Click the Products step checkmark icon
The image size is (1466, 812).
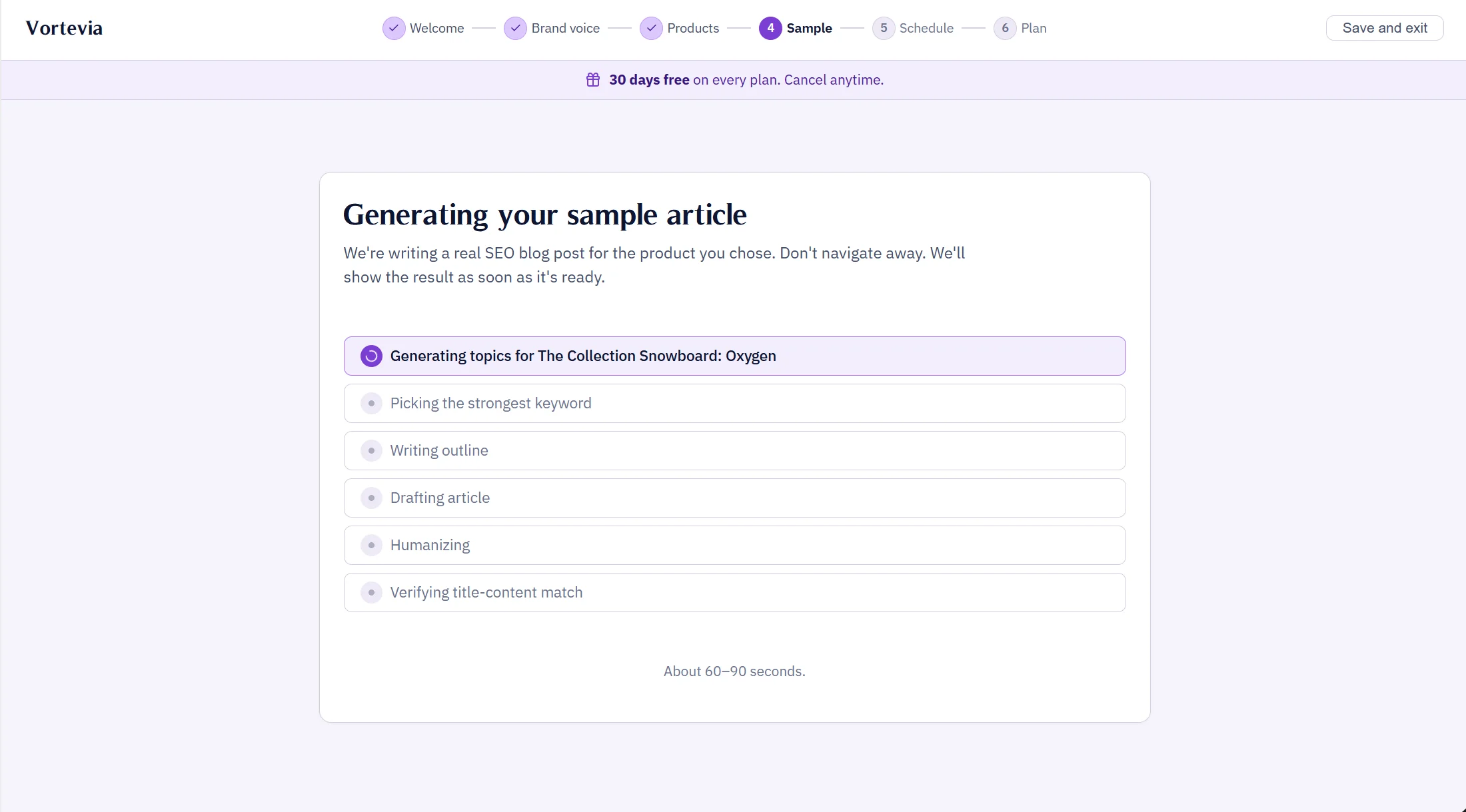pos(651,28)
